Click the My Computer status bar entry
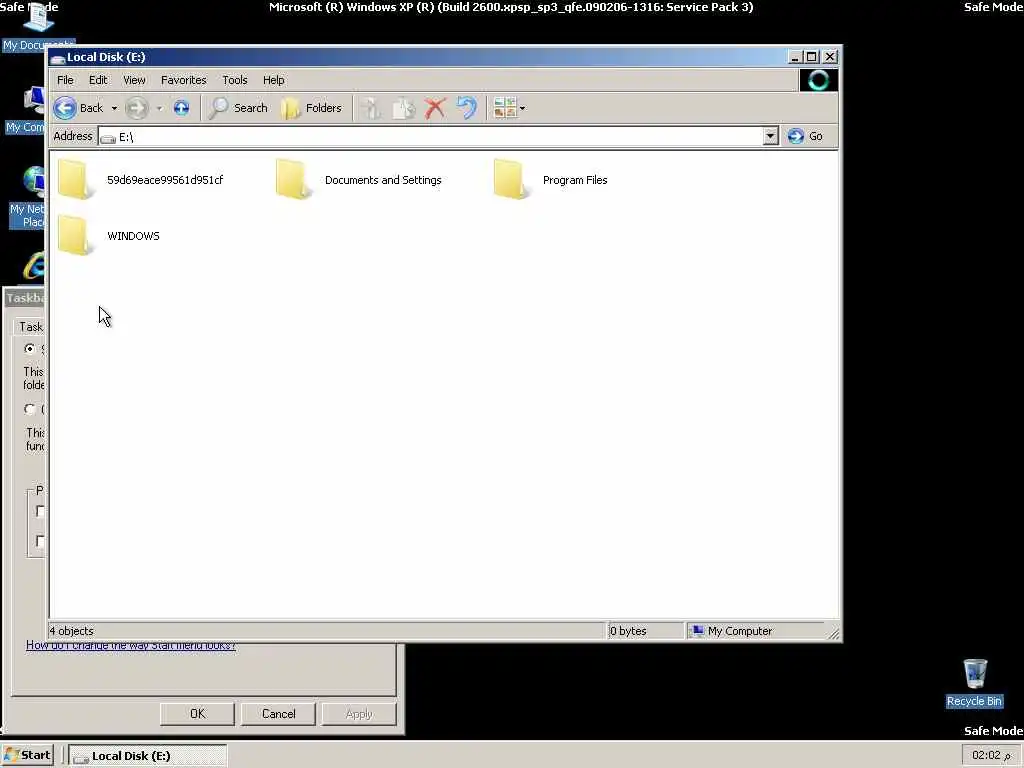1024x768 pixels. tap(733, 631)
